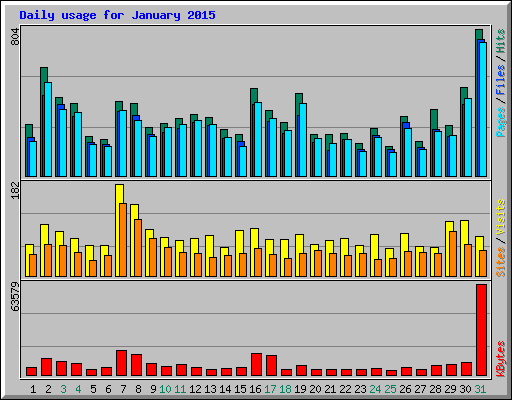Viewport: 512px width, 400px height.
Task: Click day label 1 on the x-axis
Action: point(33,389)
